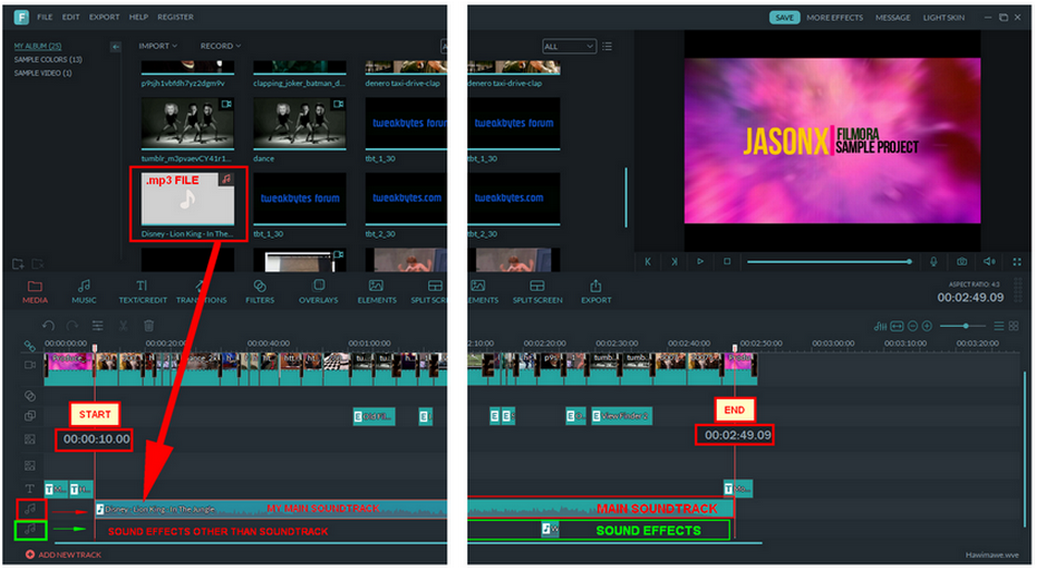The height and width of the screenshot is (570, 1037).
Task: Switch to Light Skin theme
Action: [944, 18]
